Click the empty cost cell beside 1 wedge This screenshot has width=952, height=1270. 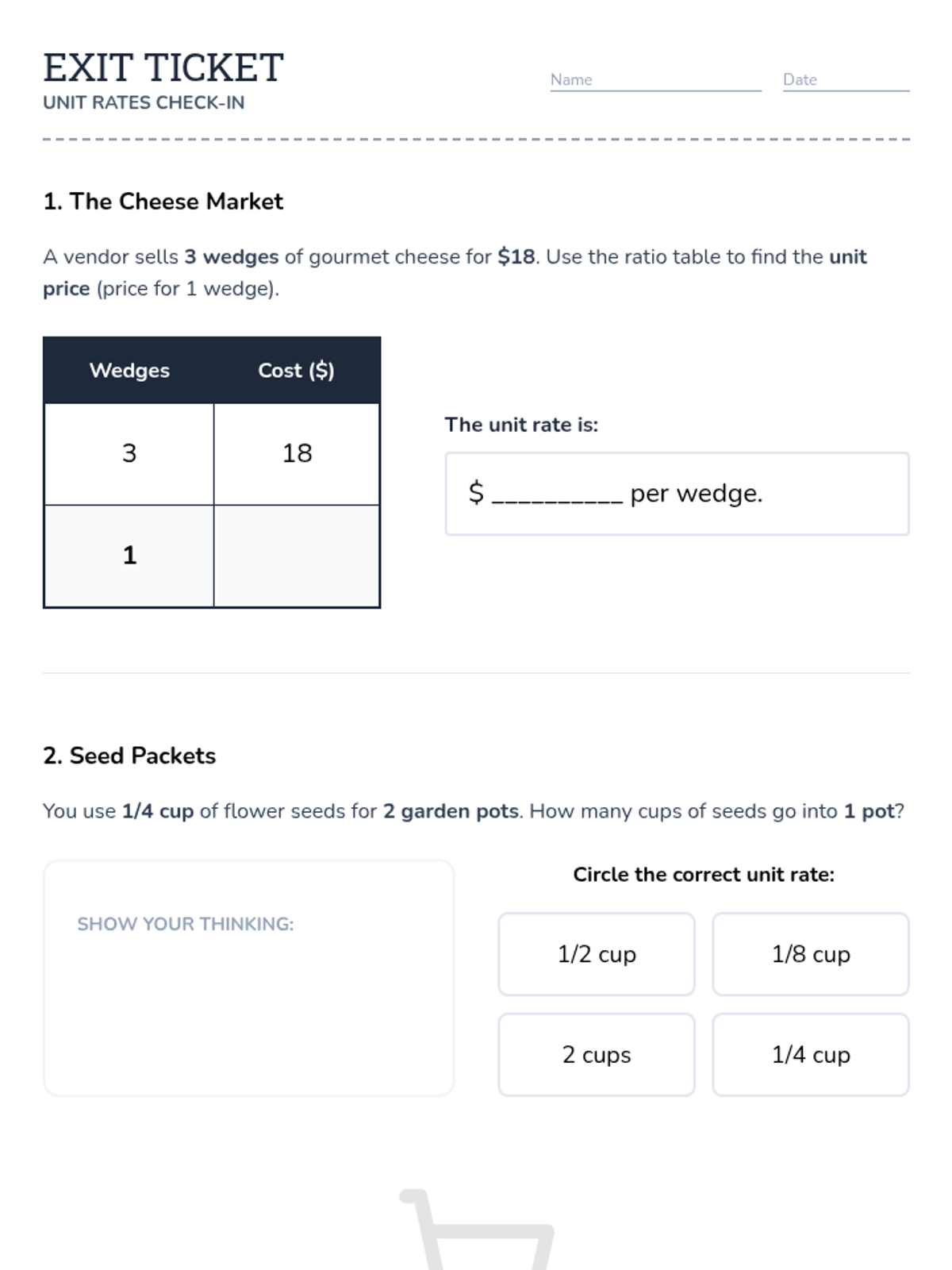click(297, 556)
